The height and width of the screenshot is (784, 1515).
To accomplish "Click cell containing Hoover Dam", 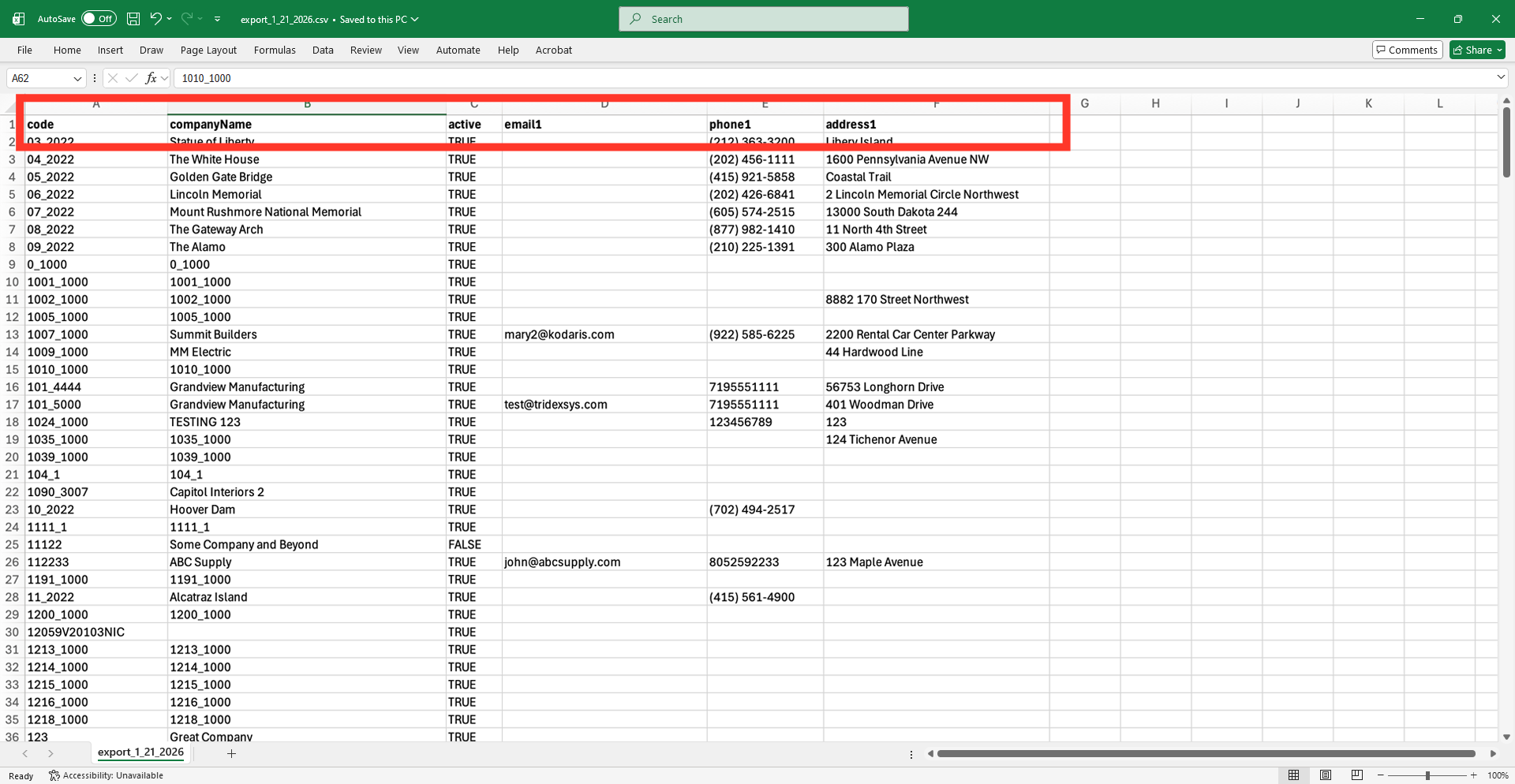I will coord(306,510).
